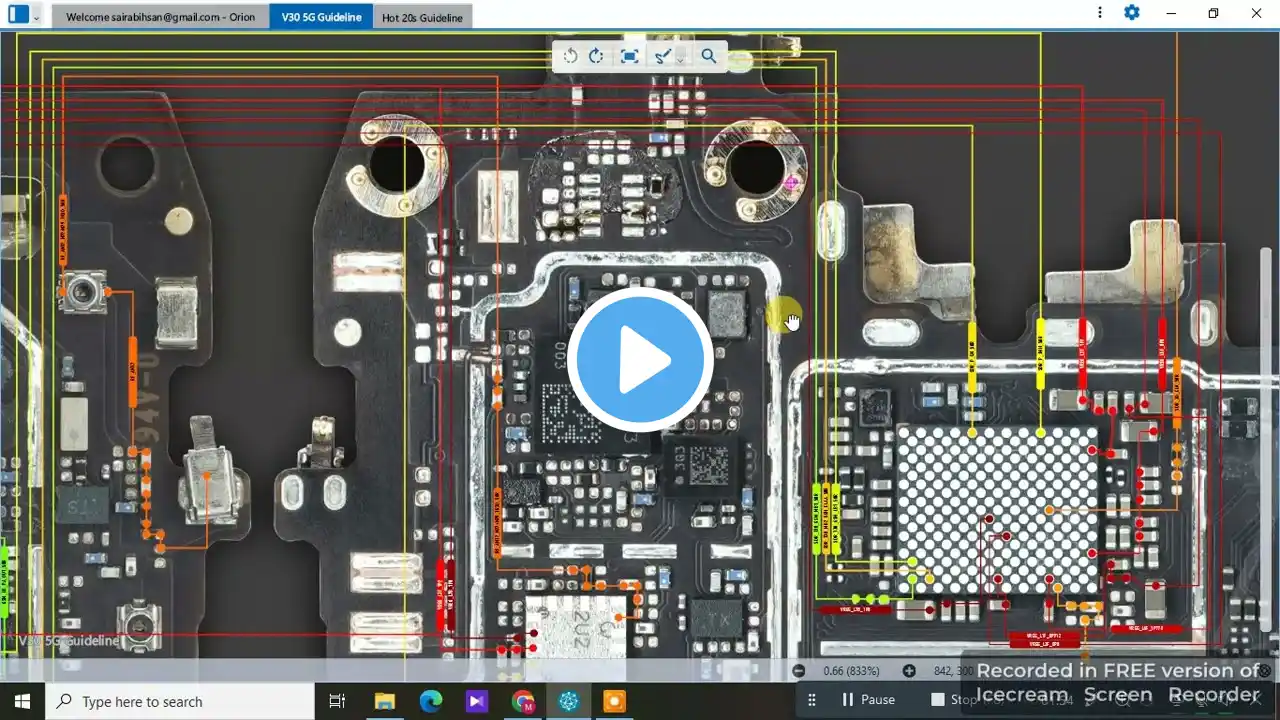The width and height of the screenshot is (1280, 720).
Task: Open File Explorer from the taskbar
Action: point(385,701)
